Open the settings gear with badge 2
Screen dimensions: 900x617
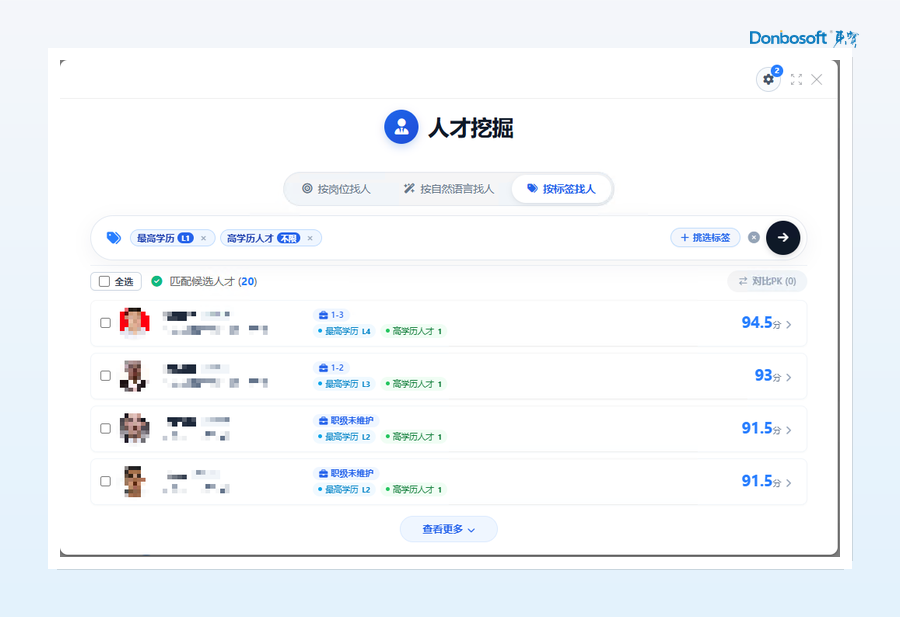[768, 79]
